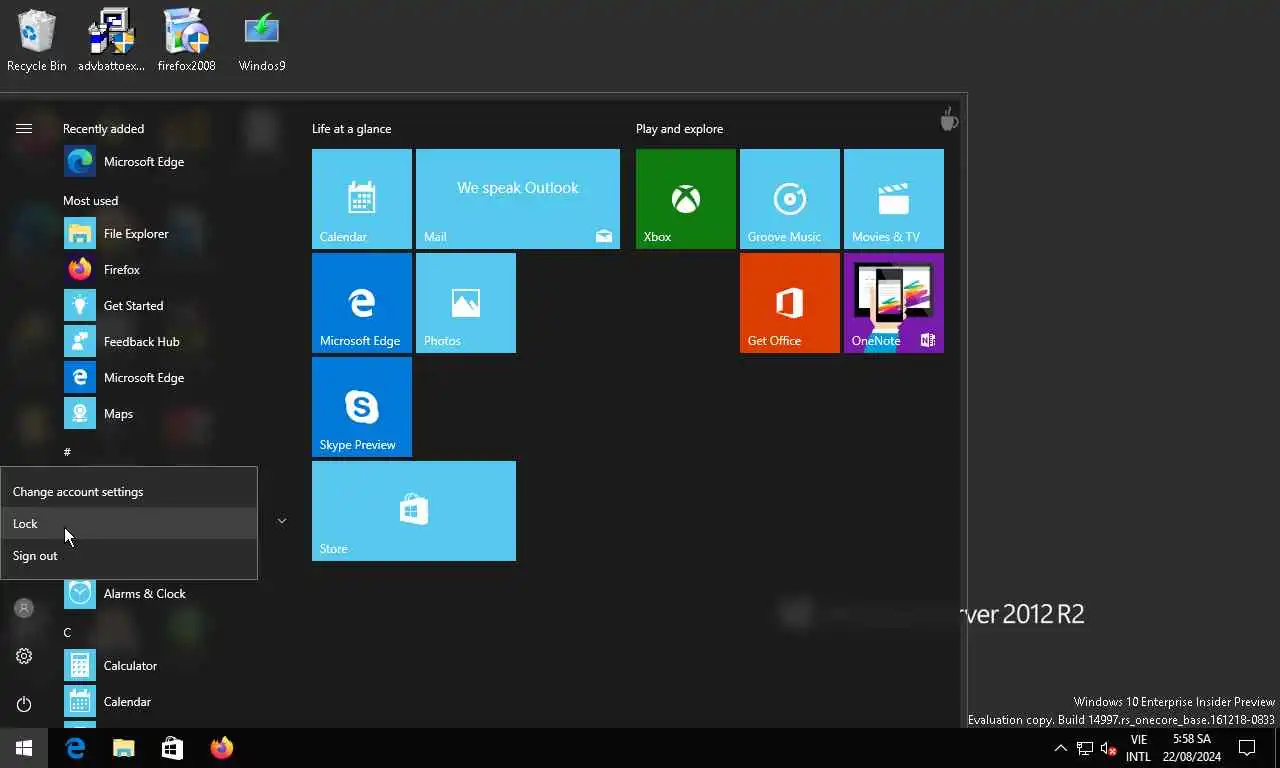This screenshot has width=1280, height=768.
Task: Click the network tray icon
Action: (x=1085, y=748)
